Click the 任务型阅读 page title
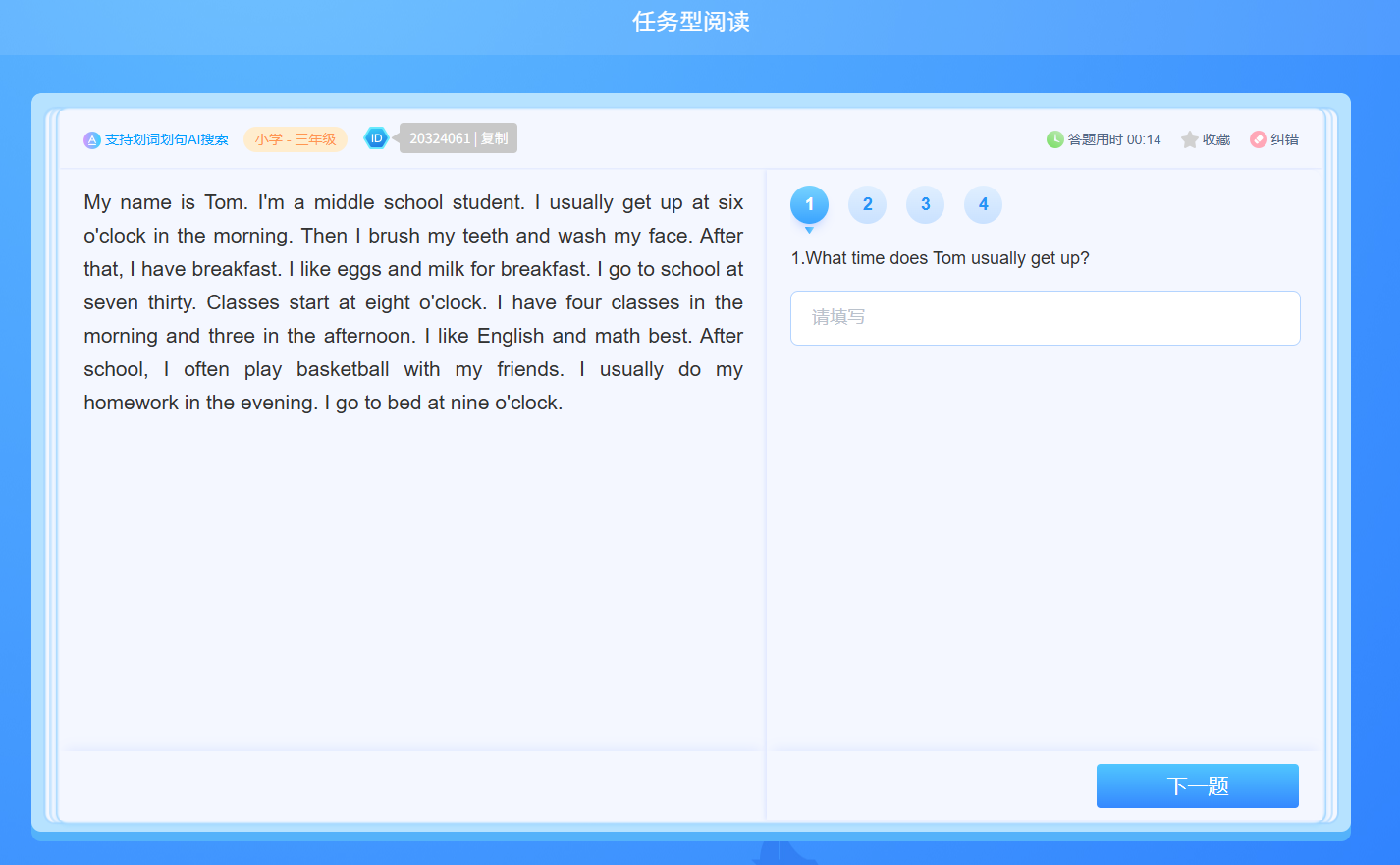The width and height of the screenshot is (1400, 865). (691, 23)
